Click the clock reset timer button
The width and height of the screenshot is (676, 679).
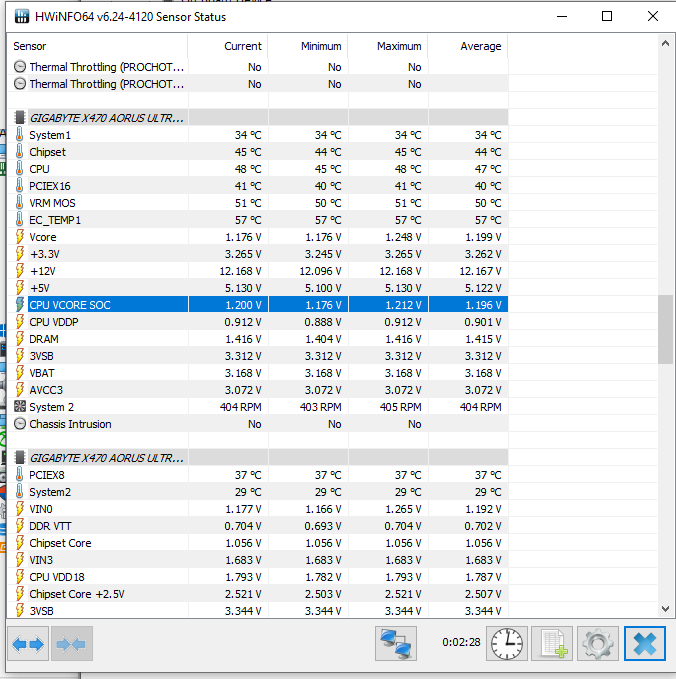(507, 643)
